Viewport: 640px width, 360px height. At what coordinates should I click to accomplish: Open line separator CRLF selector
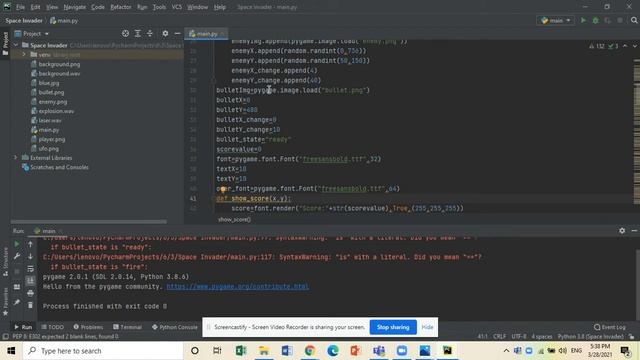499,337
